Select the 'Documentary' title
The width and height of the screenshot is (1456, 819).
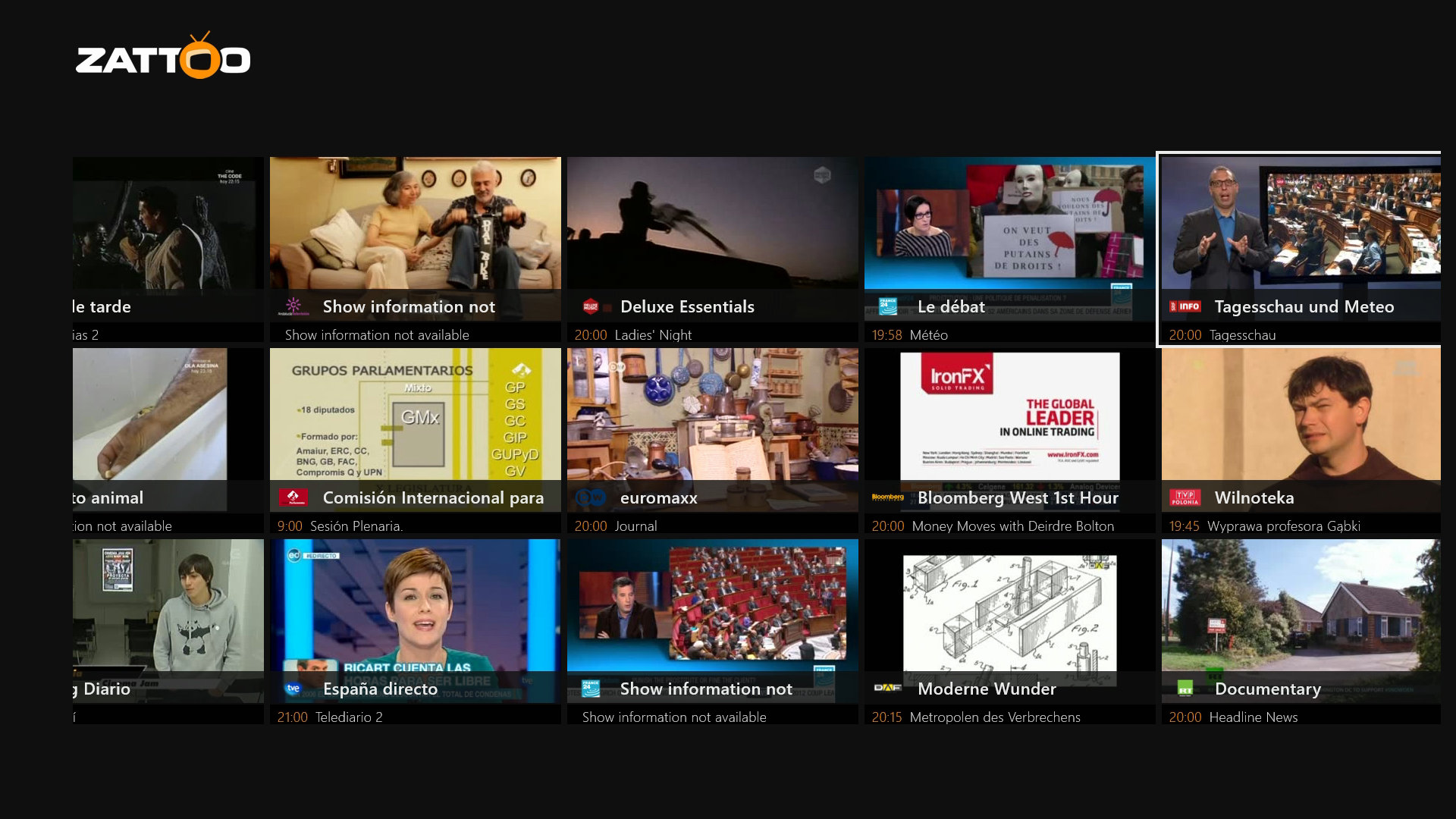(1268, 689)
